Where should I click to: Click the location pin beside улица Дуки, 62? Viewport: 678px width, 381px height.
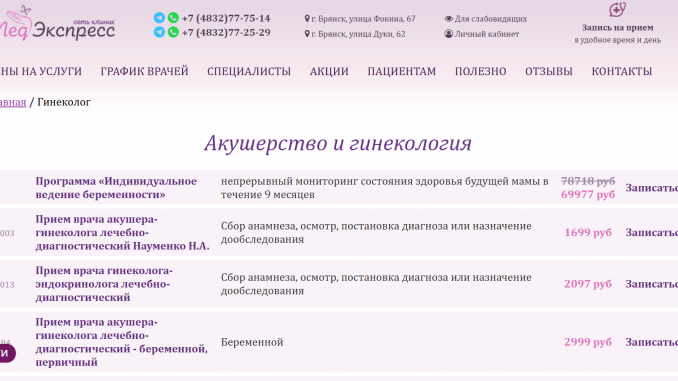[x=307, y=34]
